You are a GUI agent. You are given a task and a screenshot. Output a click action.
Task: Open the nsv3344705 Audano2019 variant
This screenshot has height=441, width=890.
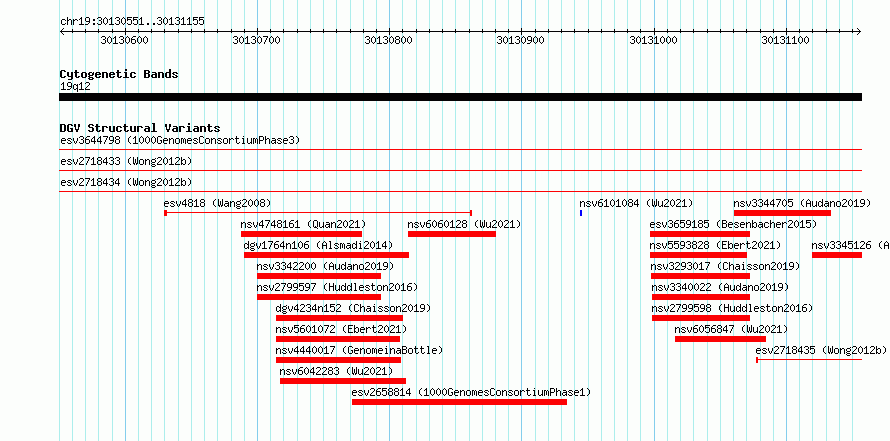click(802, 203)
